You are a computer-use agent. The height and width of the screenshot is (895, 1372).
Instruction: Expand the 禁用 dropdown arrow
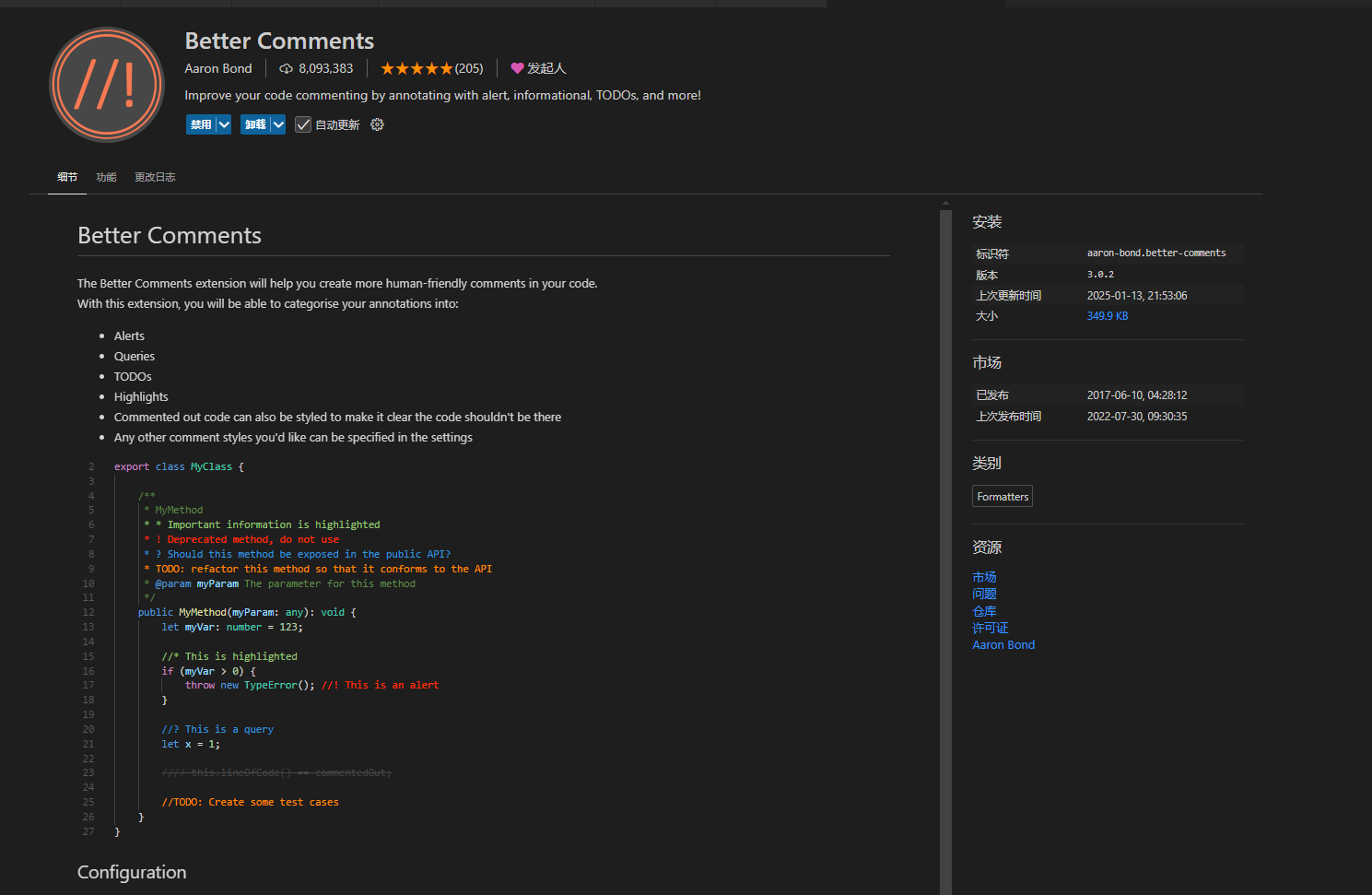(x=224, y=124)
